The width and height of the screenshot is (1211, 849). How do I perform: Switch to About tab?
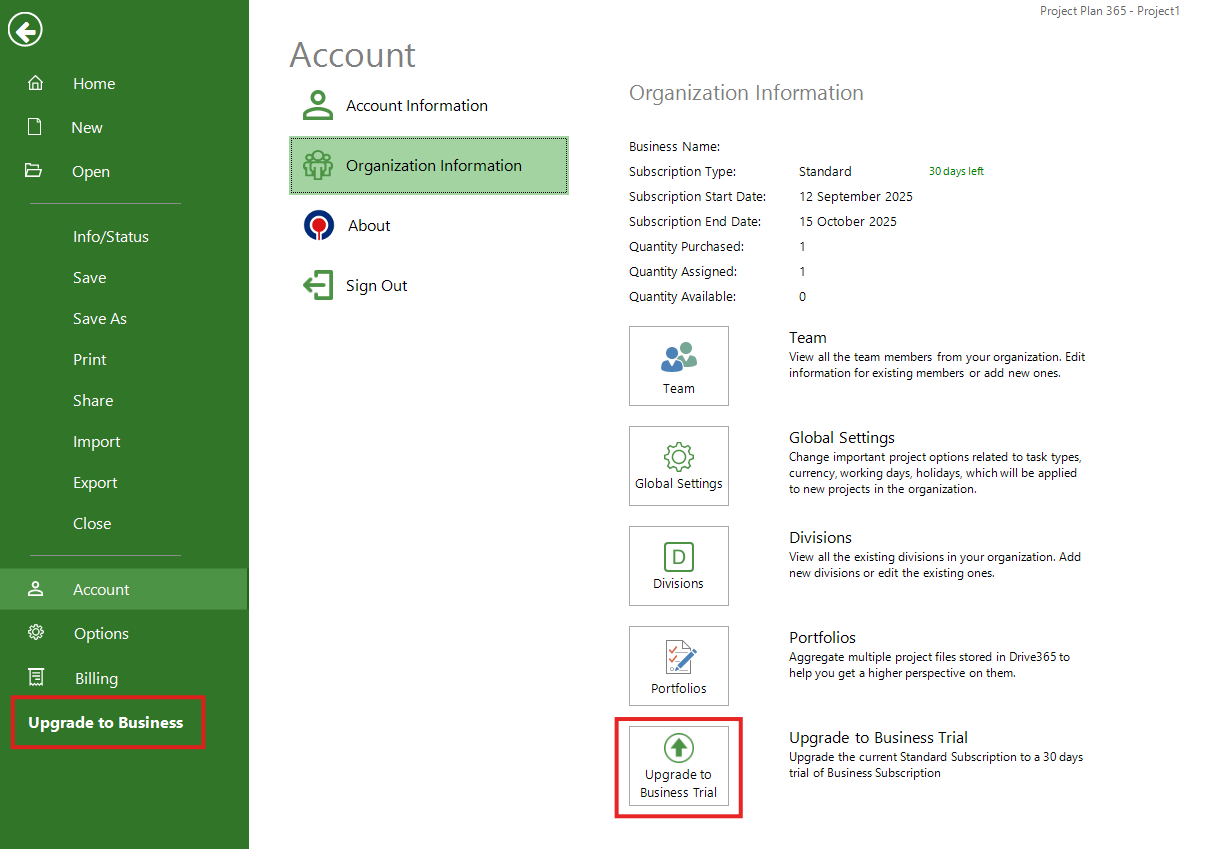tap(429, 225)
